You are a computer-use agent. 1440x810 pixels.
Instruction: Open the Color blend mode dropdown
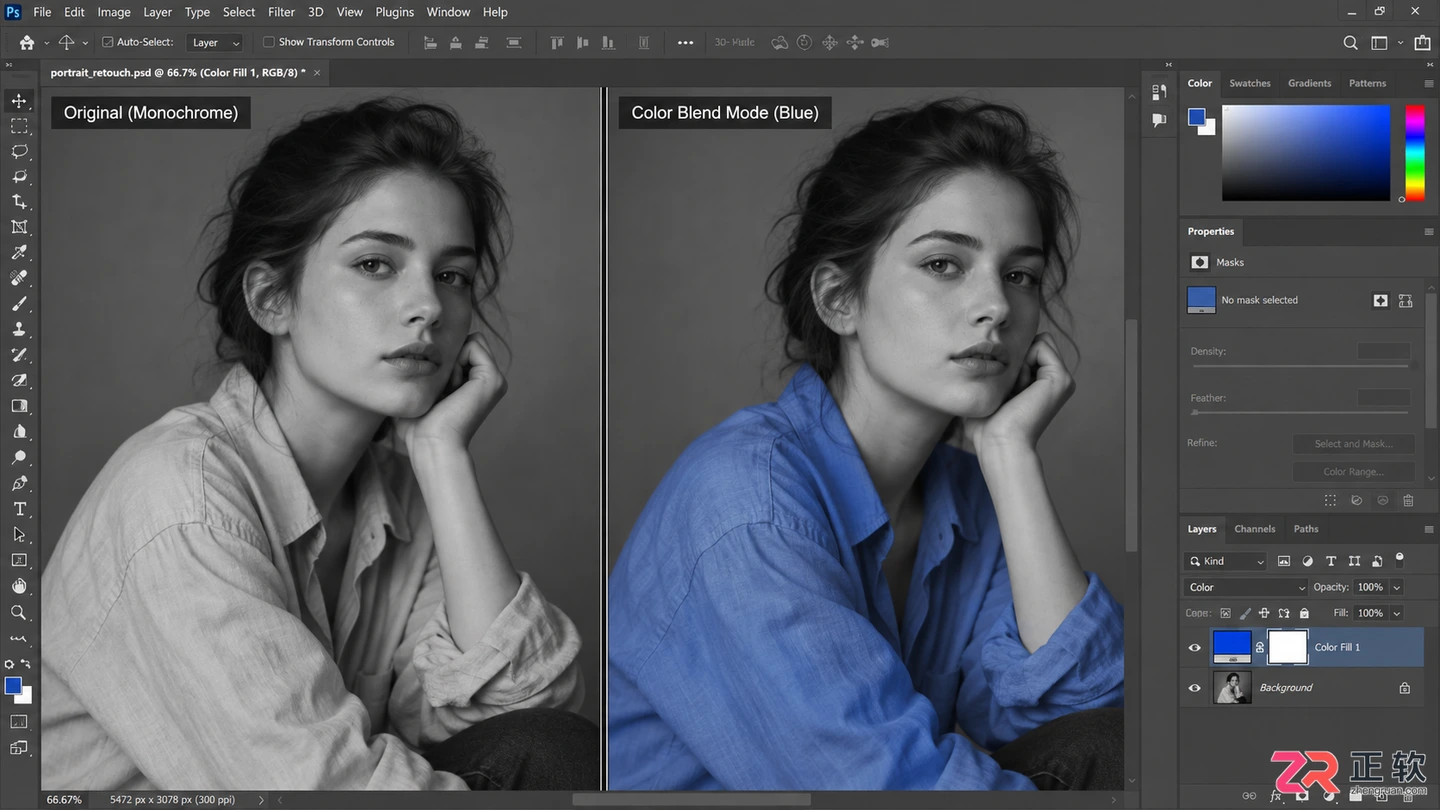click(1246, 587)
